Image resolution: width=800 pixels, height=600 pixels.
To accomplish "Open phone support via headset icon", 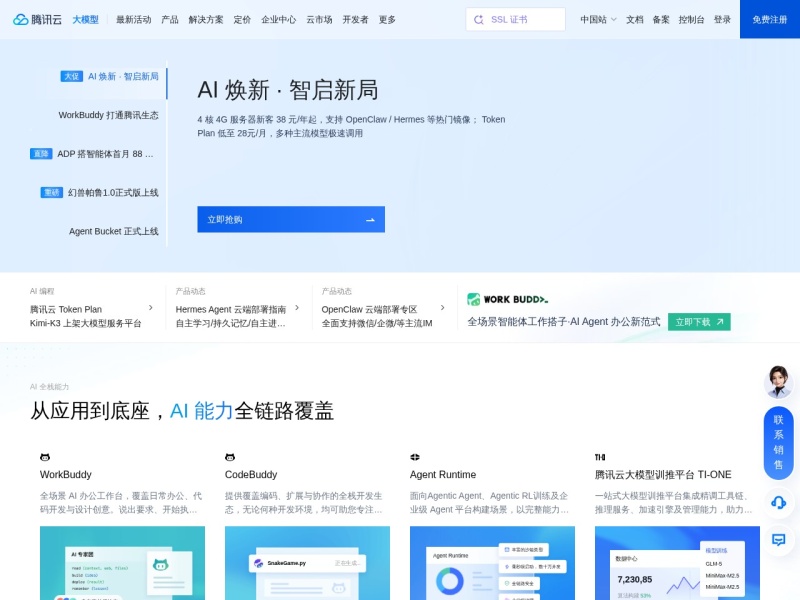I will 778,503.
